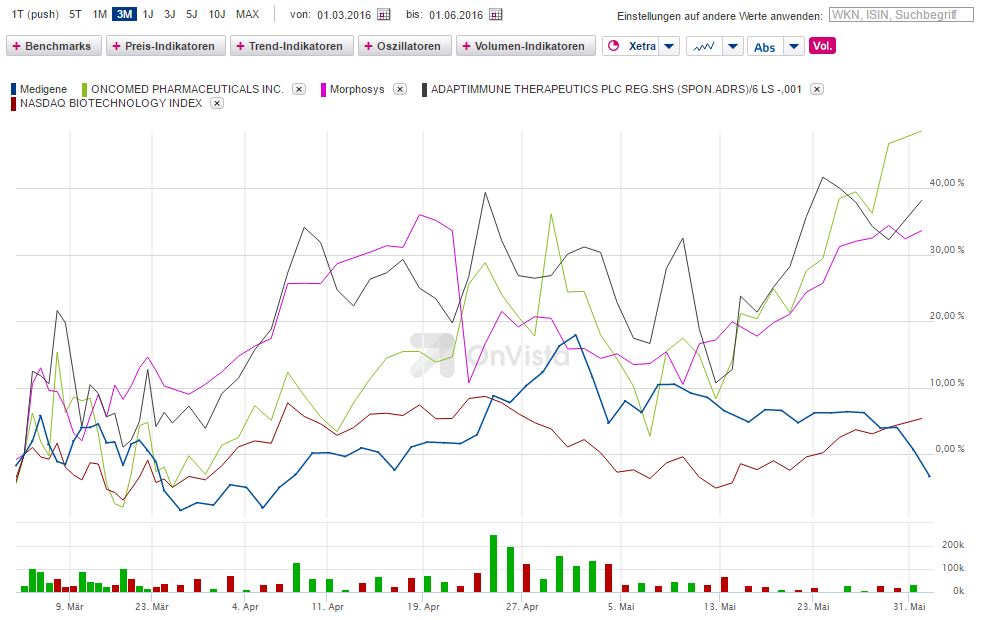Click the 0,00 % axis label

(x=949, y=449)
